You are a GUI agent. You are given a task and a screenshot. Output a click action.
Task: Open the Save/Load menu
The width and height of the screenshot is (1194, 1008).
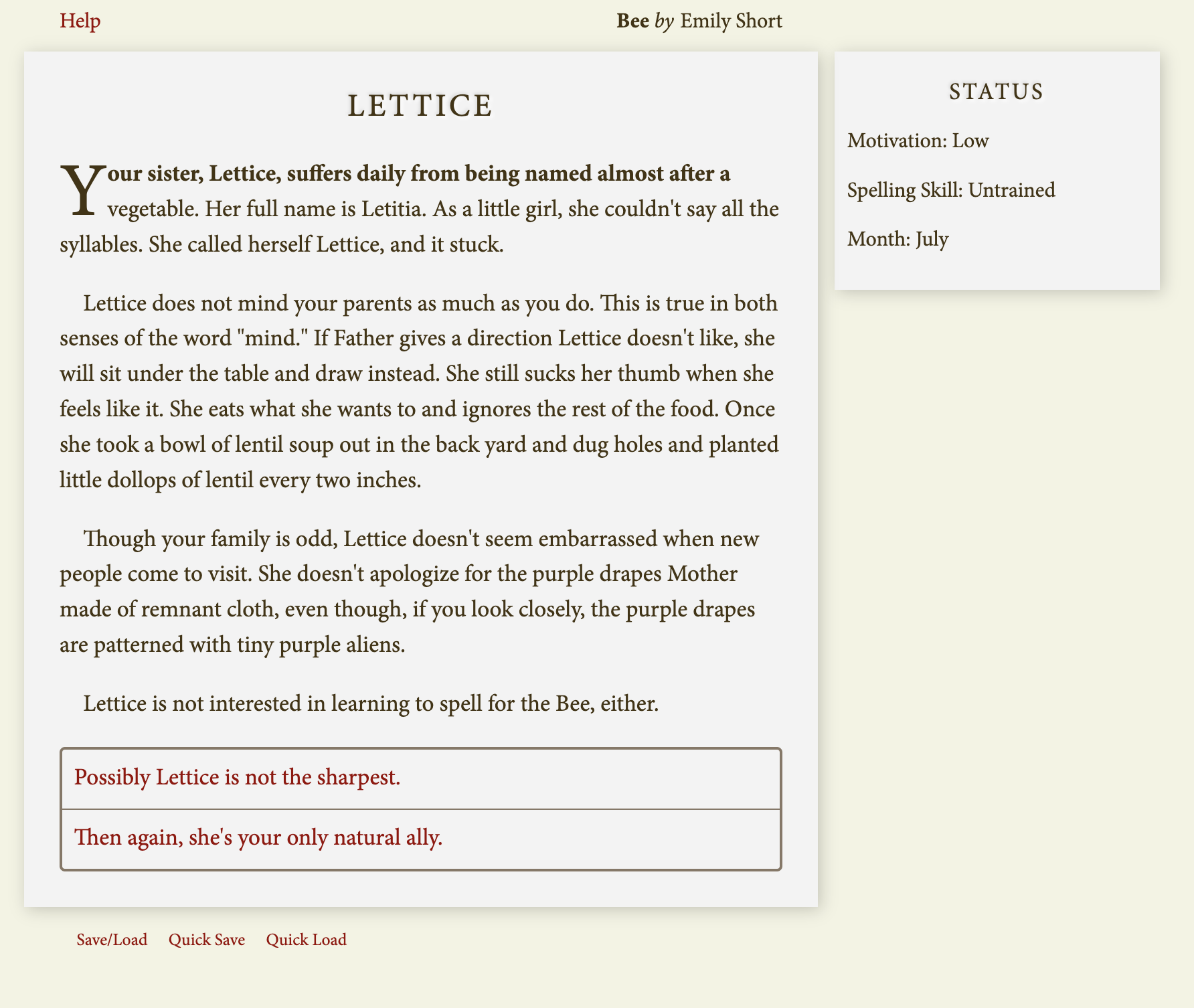click(112, 940)
